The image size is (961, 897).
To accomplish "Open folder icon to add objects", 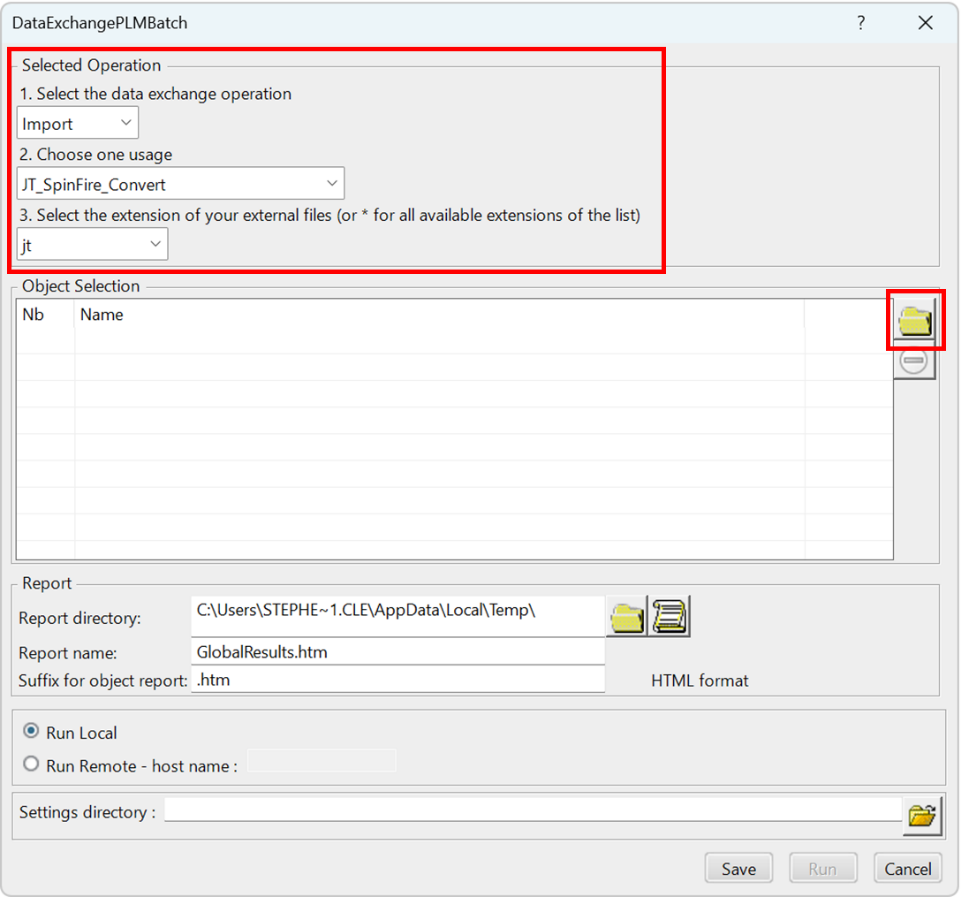I will pyautogui.click(x=914, y=320).
